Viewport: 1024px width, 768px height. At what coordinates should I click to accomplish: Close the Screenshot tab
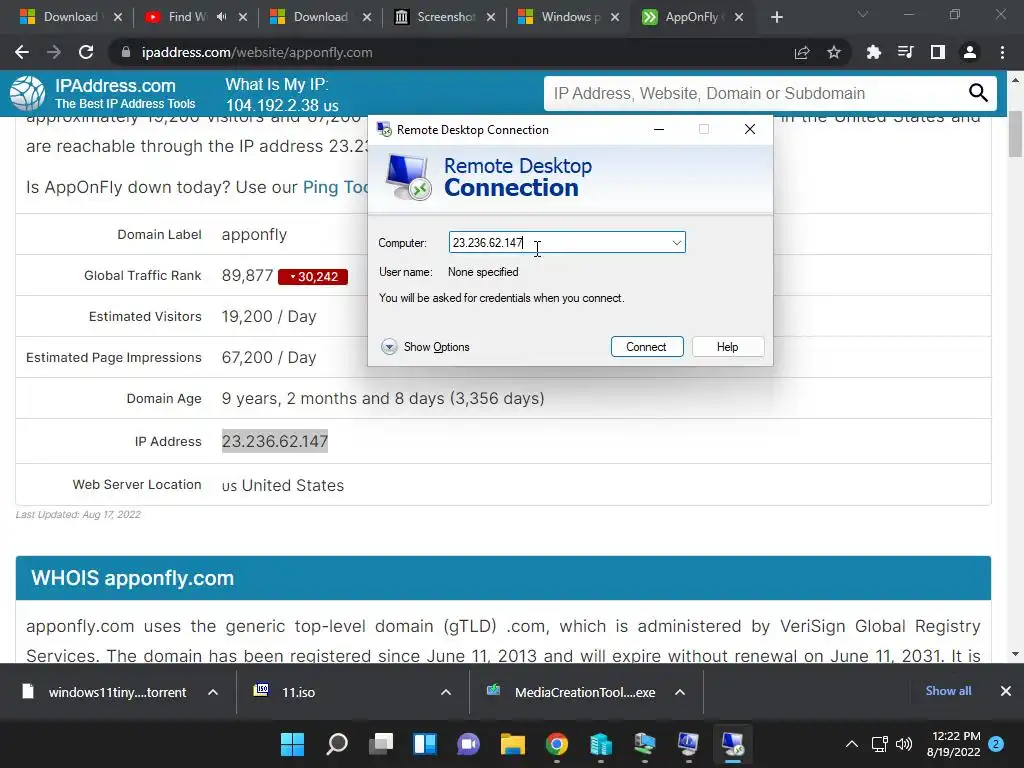click(x=491, y=17)
